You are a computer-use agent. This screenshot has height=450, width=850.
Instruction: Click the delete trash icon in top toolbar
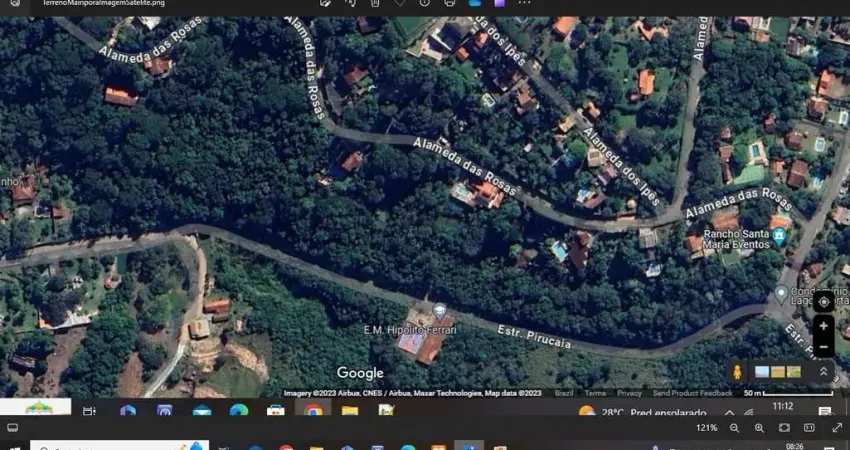[x=374, y=3]
